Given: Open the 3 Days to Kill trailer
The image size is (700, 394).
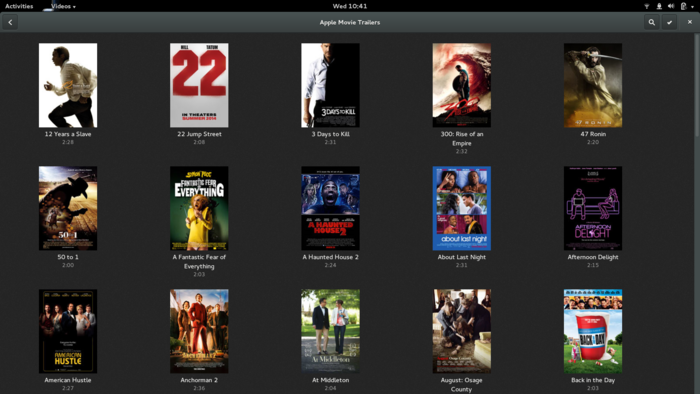Looking at the screenshot, I should point(330,85).
